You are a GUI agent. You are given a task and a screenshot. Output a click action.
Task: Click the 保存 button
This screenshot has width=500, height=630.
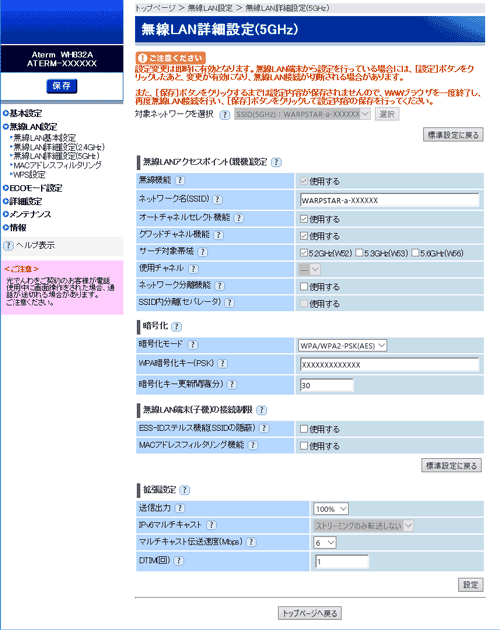[x=61, y=86]
